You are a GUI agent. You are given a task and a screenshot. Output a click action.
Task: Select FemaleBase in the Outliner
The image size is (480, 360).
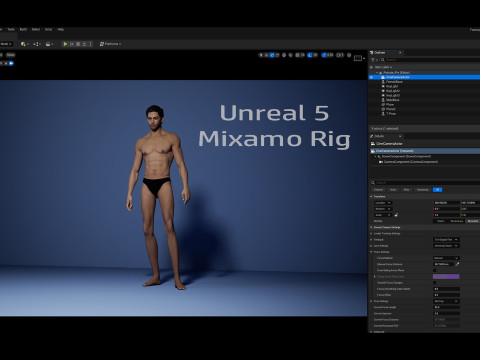pos(394,82)
